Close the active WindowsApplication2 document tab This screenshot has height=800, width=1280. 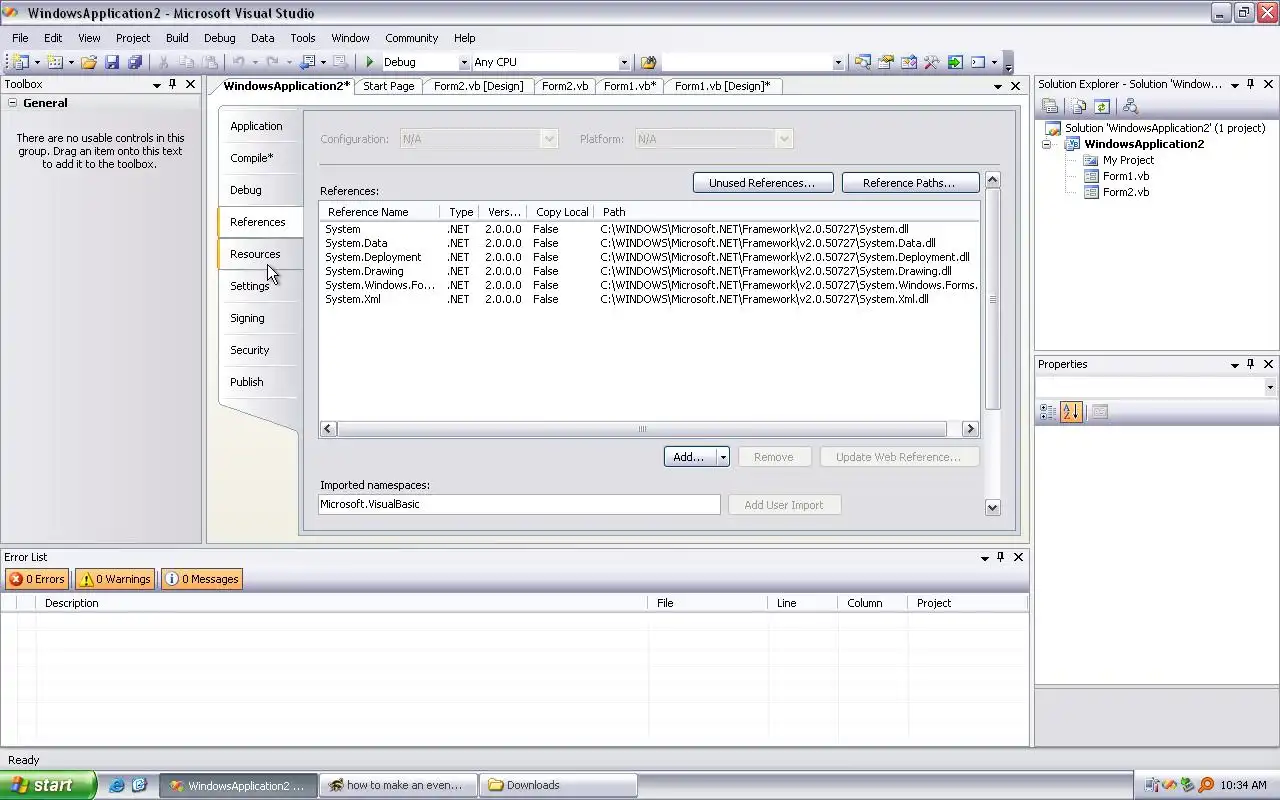(x=1015, y=86)
